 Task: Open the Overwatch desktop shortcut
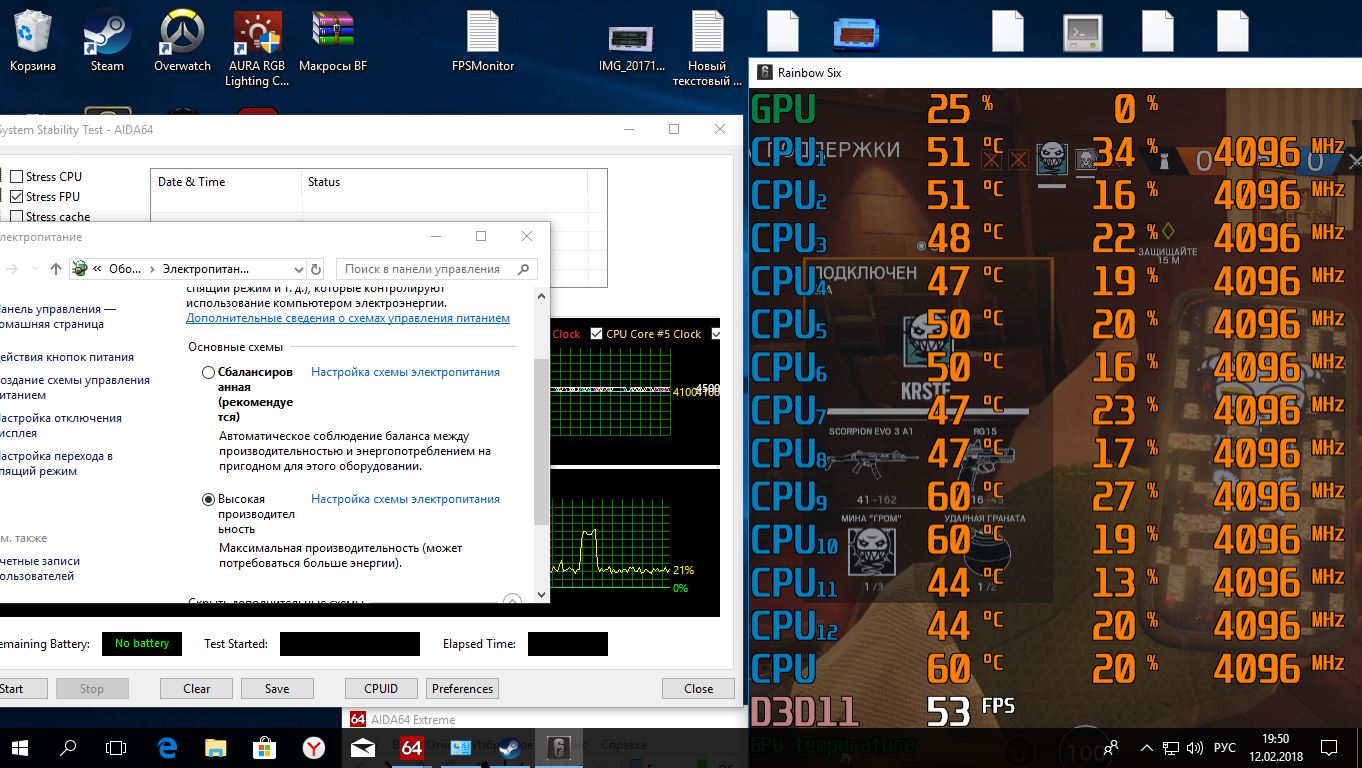point(182,41)
